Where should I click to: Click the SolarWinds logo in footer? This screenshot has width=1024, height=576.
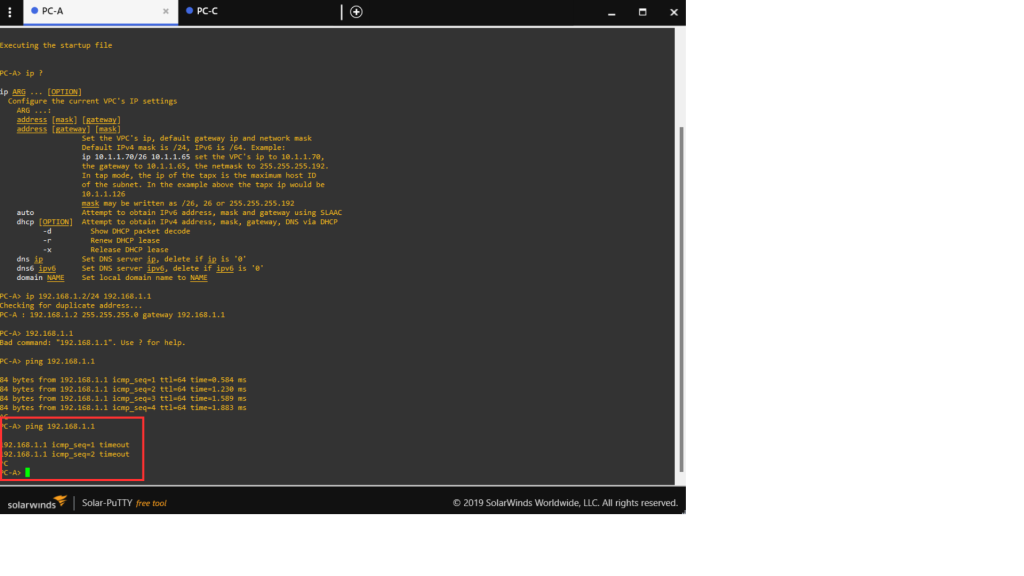37,502
